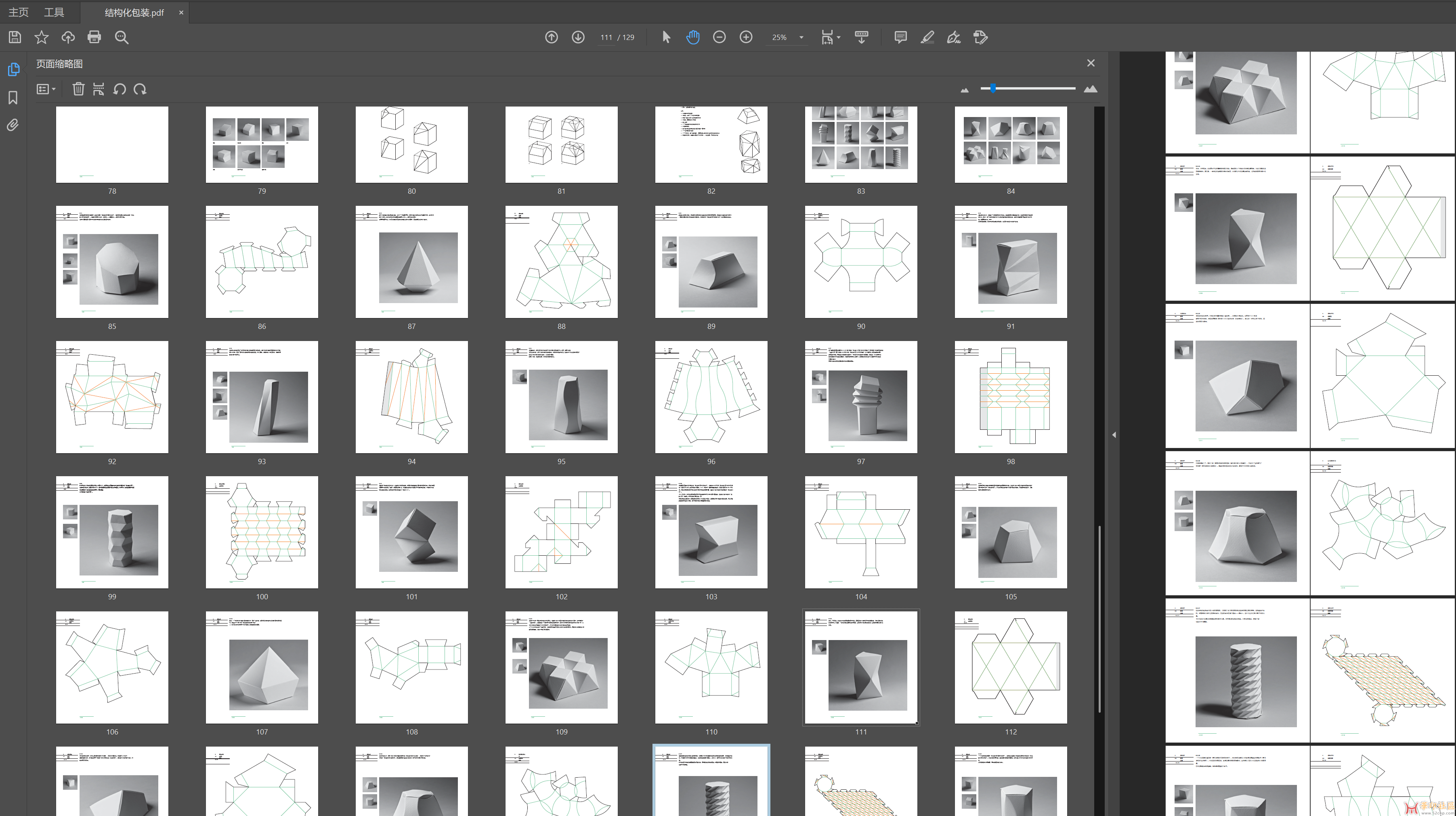Click the read mode keyboard icon
This screenshot has height=816, width=1456.
click(x=861, y=37)
